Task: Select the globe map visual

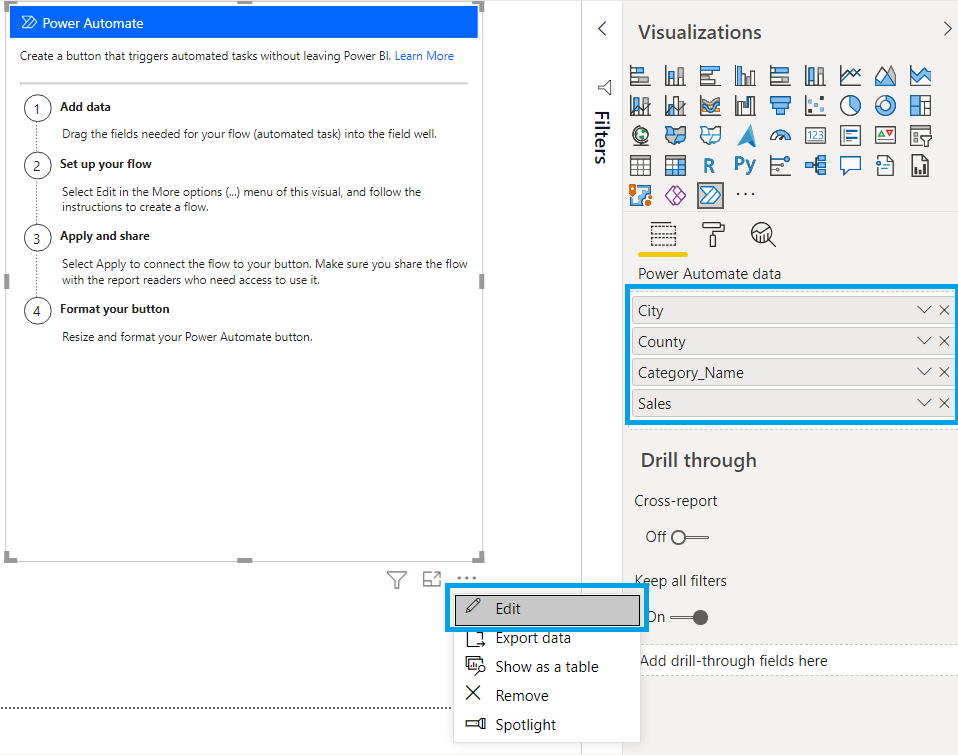Action: (640, 135)
